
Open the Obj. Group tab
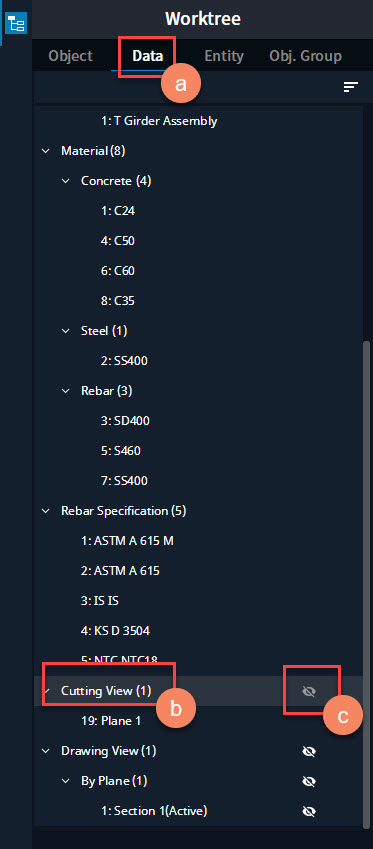coord(305,56)
